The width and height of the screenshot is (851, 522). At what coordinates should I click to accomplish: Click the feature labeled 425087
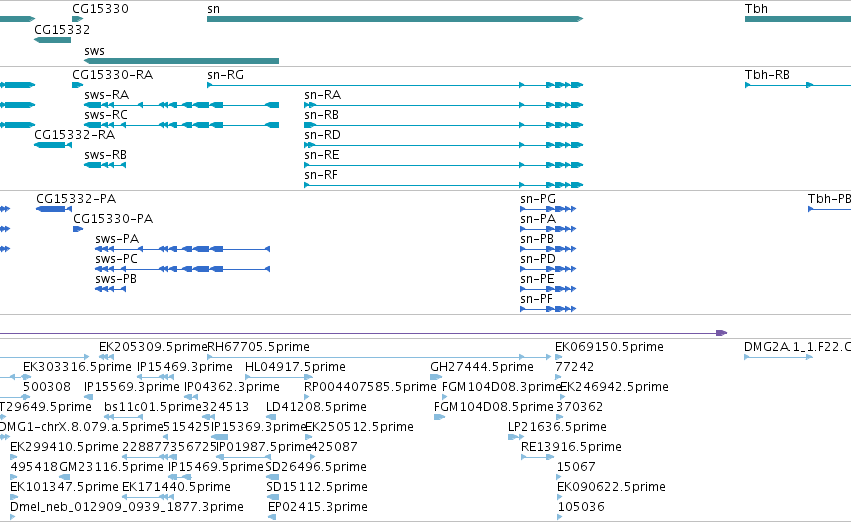pyautogui.click(x=313, y=457)
